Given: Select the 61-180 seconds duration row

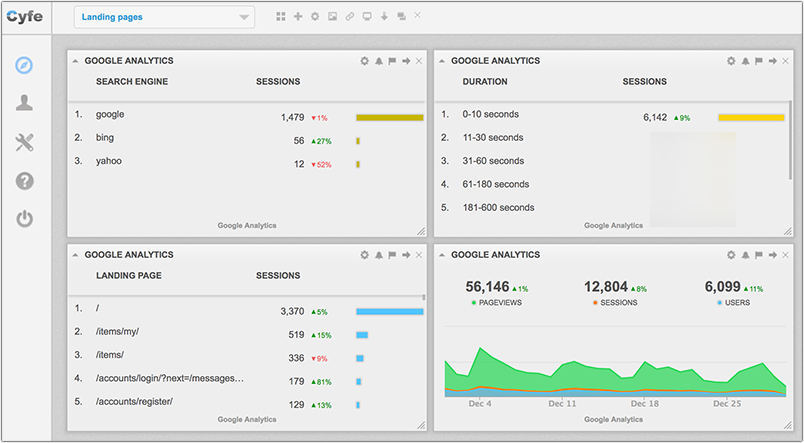Looking at the screenshot, I should 612,184.
